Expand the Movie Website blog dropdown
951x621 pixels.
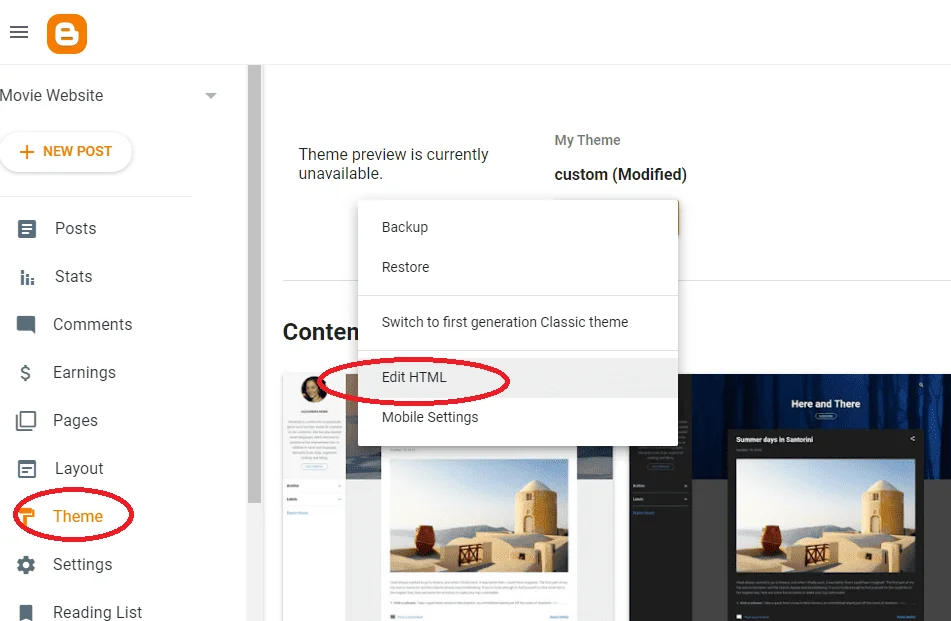[211, 96]
